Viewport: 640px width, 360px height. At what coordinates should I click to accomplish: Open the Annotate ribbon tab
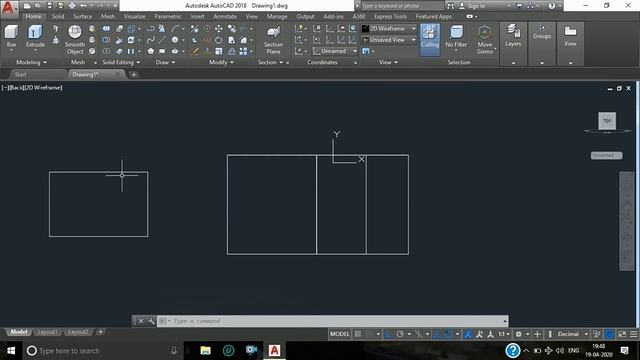click(225, 16)
